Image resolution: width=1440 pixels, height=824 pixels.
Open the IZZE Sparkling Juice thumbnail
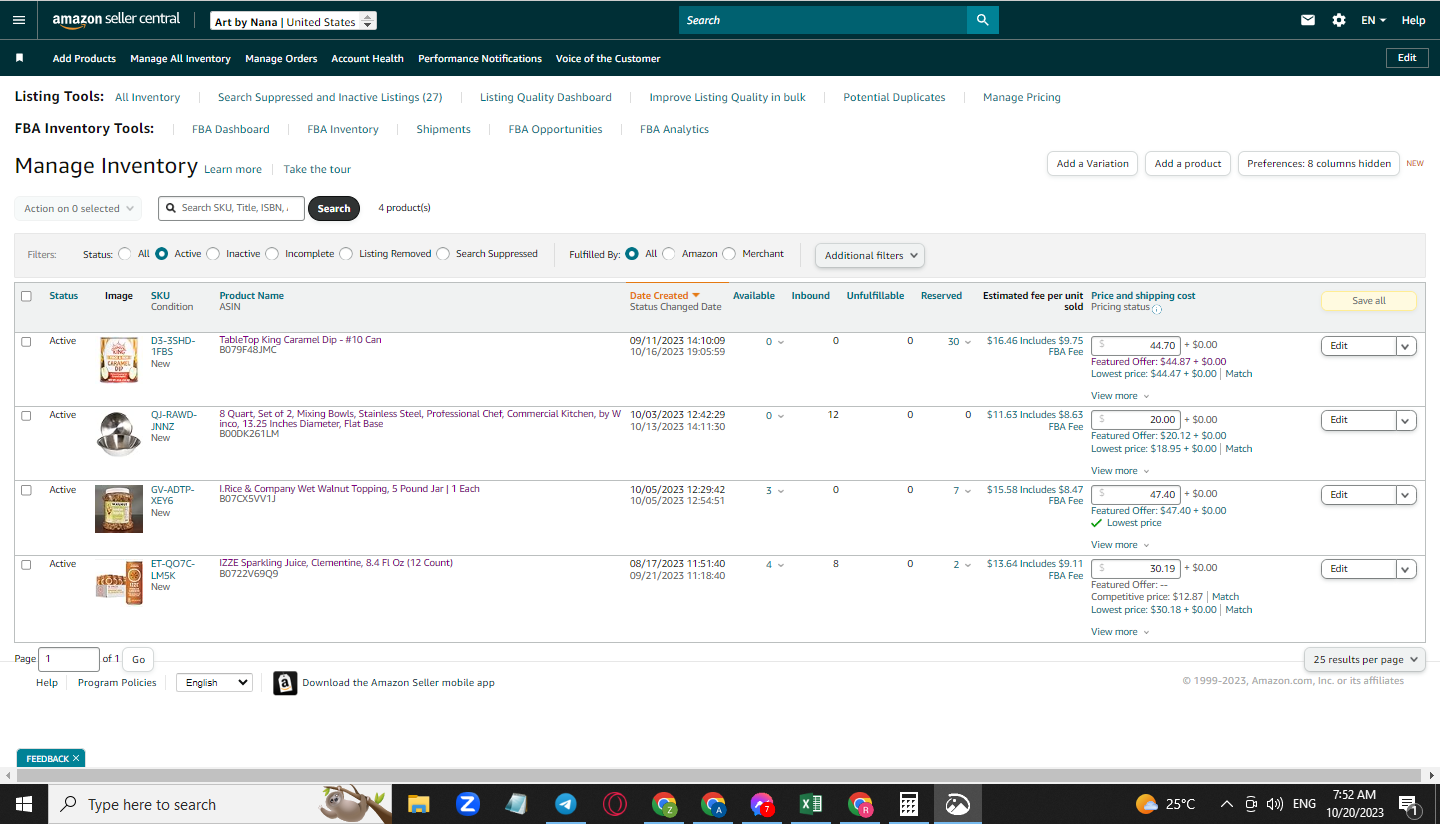point(119,583)
